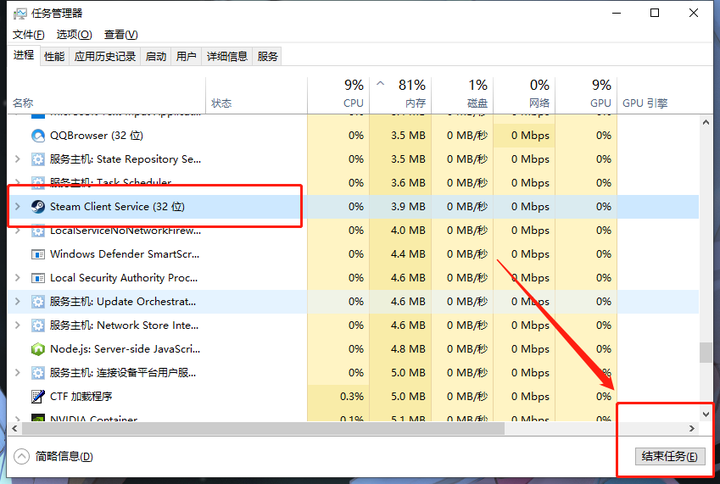The width and height of the screenshot is (720, 484).
Task: Minimize the Task Manager window
Action: click(x=616, y=13)
